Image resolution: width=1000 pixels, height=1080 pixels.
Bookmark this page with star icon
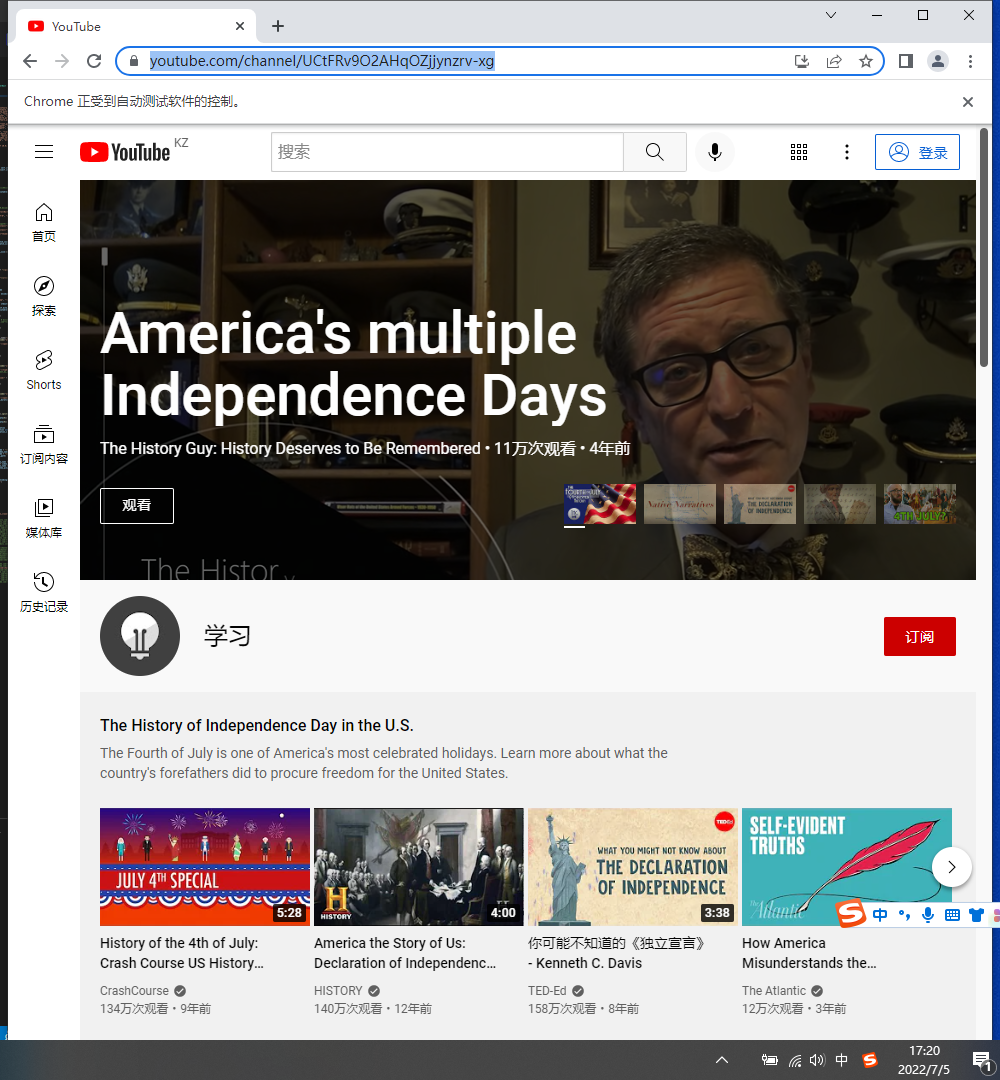click(866, 61)
